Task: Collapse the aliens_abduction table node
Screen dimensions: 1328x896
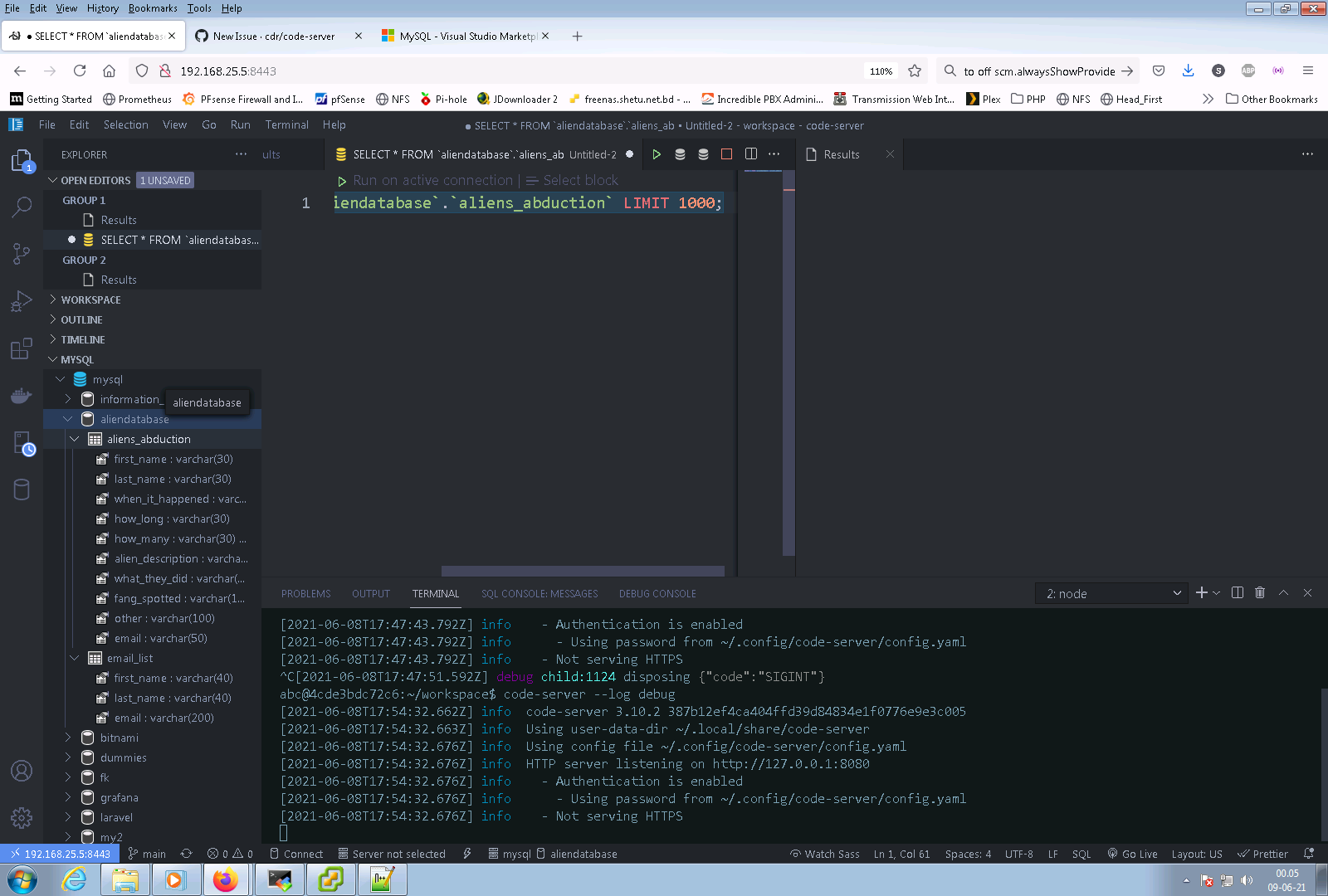Action: (x=75, y=439)
